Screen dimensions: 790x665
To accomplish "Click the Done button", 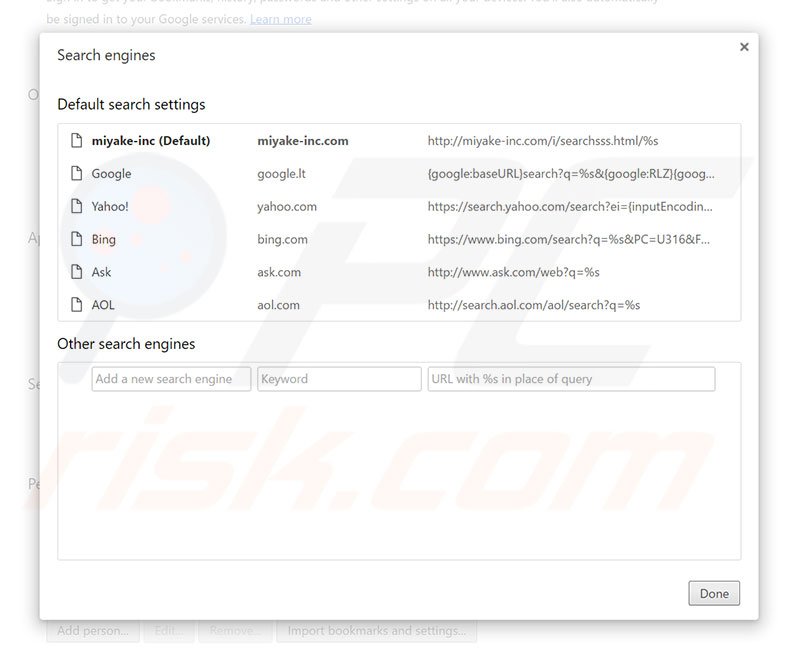I will [714, 593].
